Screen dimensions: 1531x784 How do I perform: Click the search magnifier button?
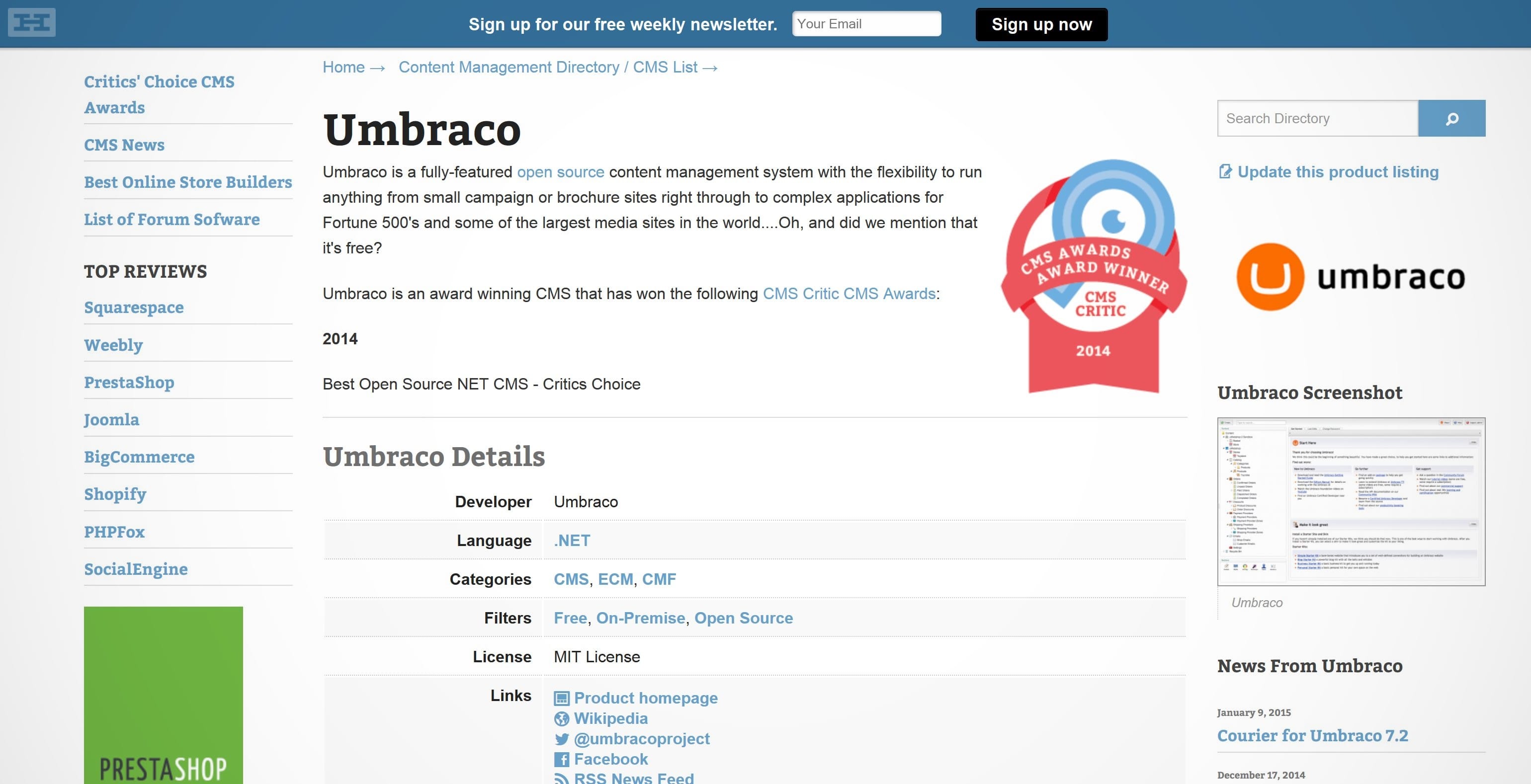(x=1451, y=118)
